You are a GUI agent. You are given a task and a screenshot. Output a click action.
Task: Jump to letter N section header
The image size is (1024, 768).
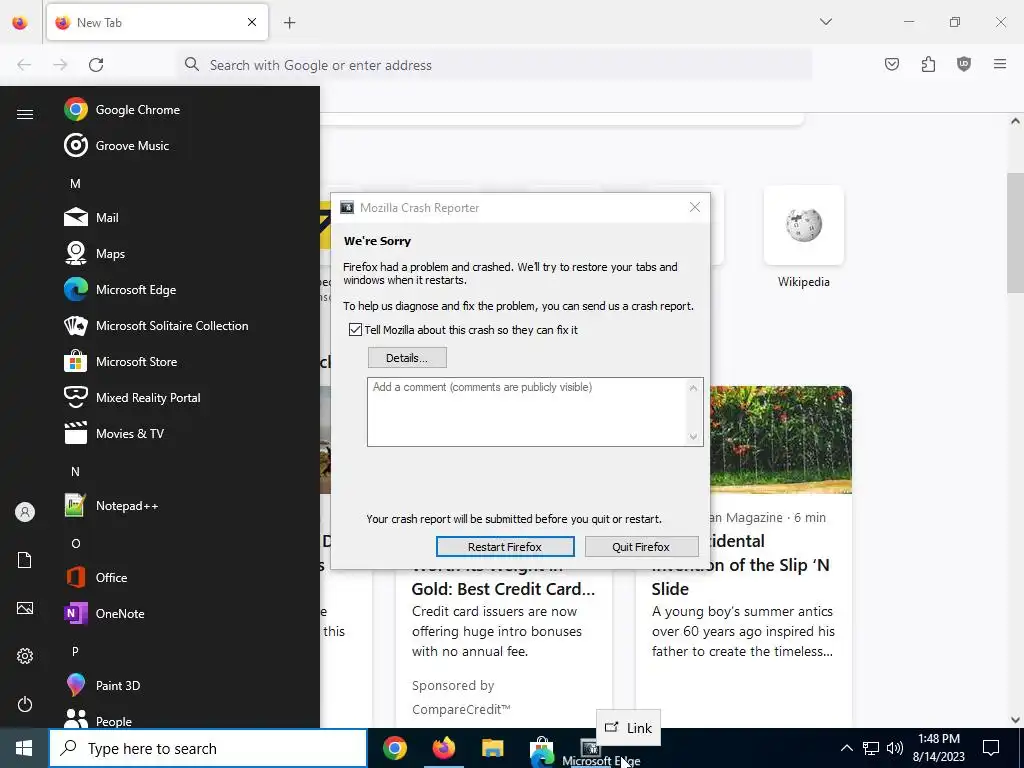(x=75, y=472)
